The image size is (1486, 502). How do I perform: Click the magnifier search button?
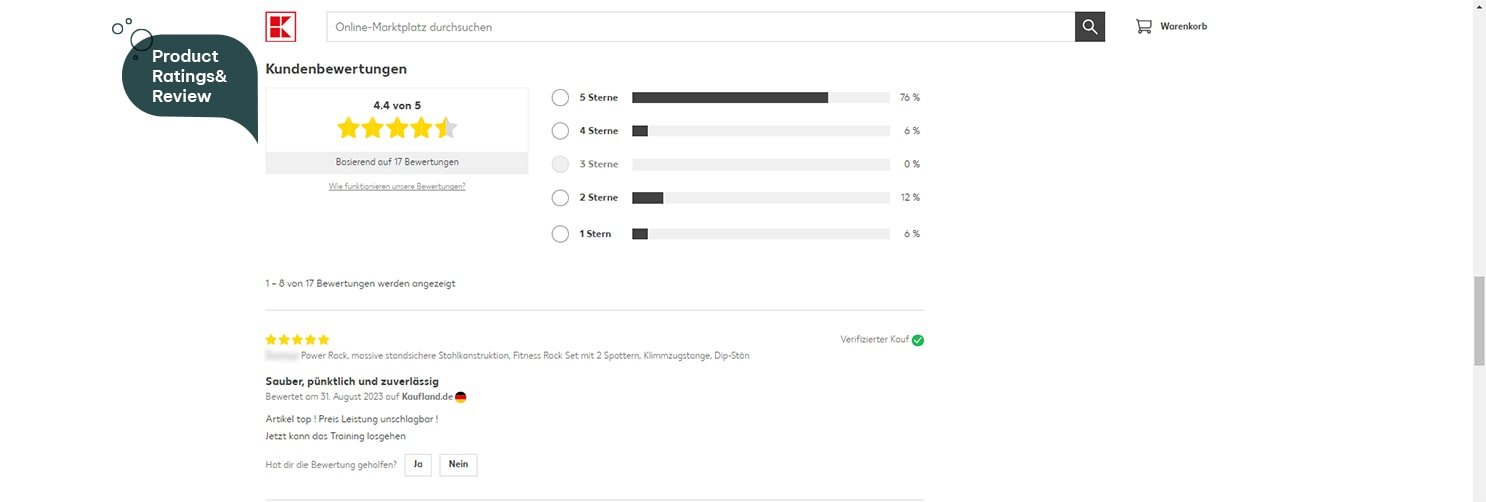coord(1090,27)
